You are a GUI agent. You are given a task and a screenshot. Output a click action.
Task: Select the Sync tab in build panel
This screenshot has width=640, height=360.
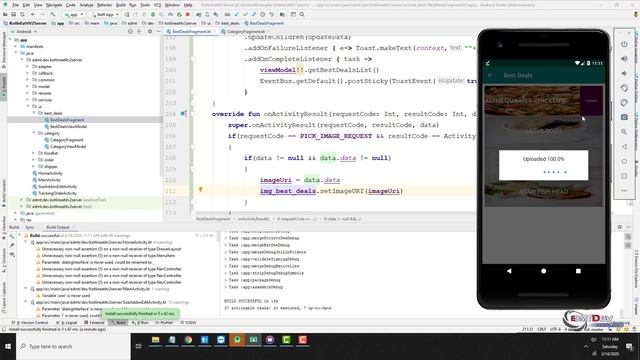tap(30, 227)
